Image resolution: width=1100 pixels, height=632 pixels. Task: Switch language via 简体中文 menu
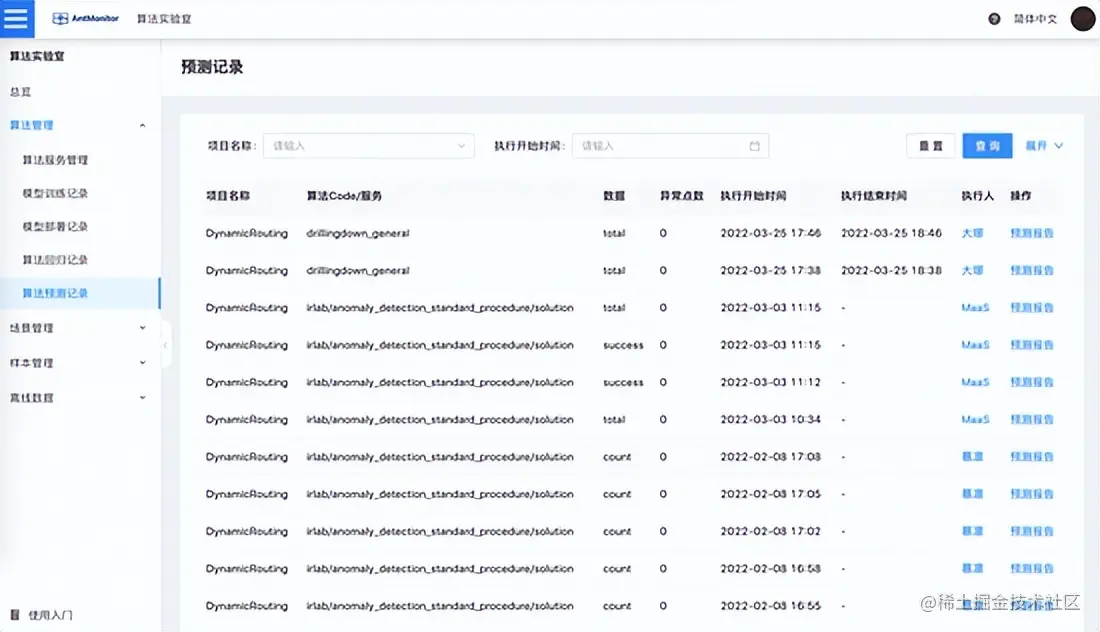coord(1035,18)
